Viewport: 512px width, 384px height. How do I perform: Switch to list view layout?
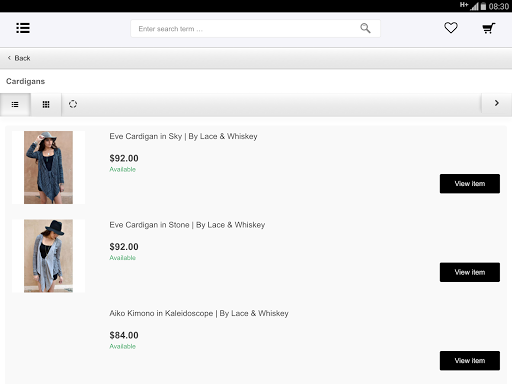[x=15, y=105]
